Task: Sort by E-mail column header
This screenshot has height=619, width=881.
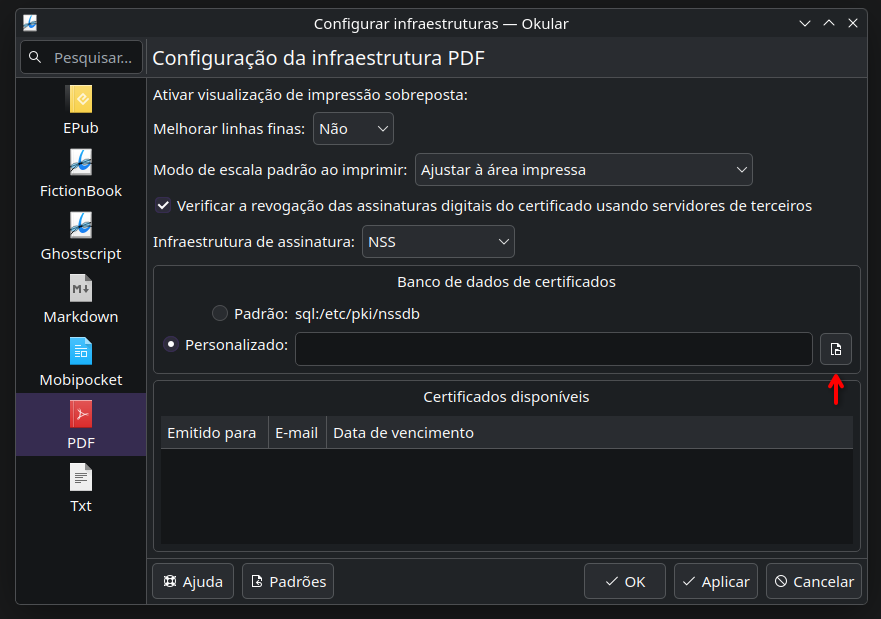Action: [x=297, y=433]
